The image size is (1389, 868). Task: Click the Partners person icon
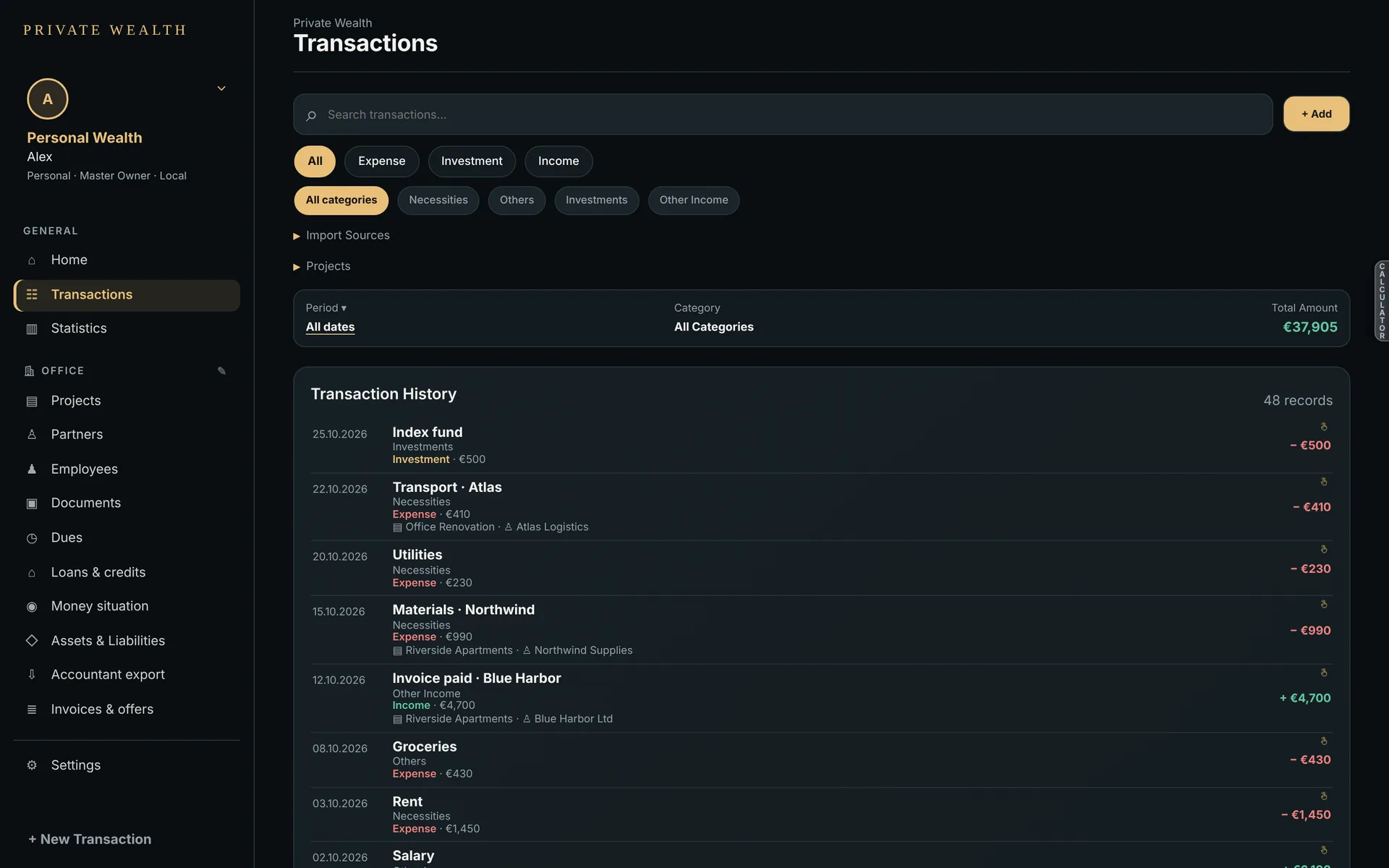32,435
